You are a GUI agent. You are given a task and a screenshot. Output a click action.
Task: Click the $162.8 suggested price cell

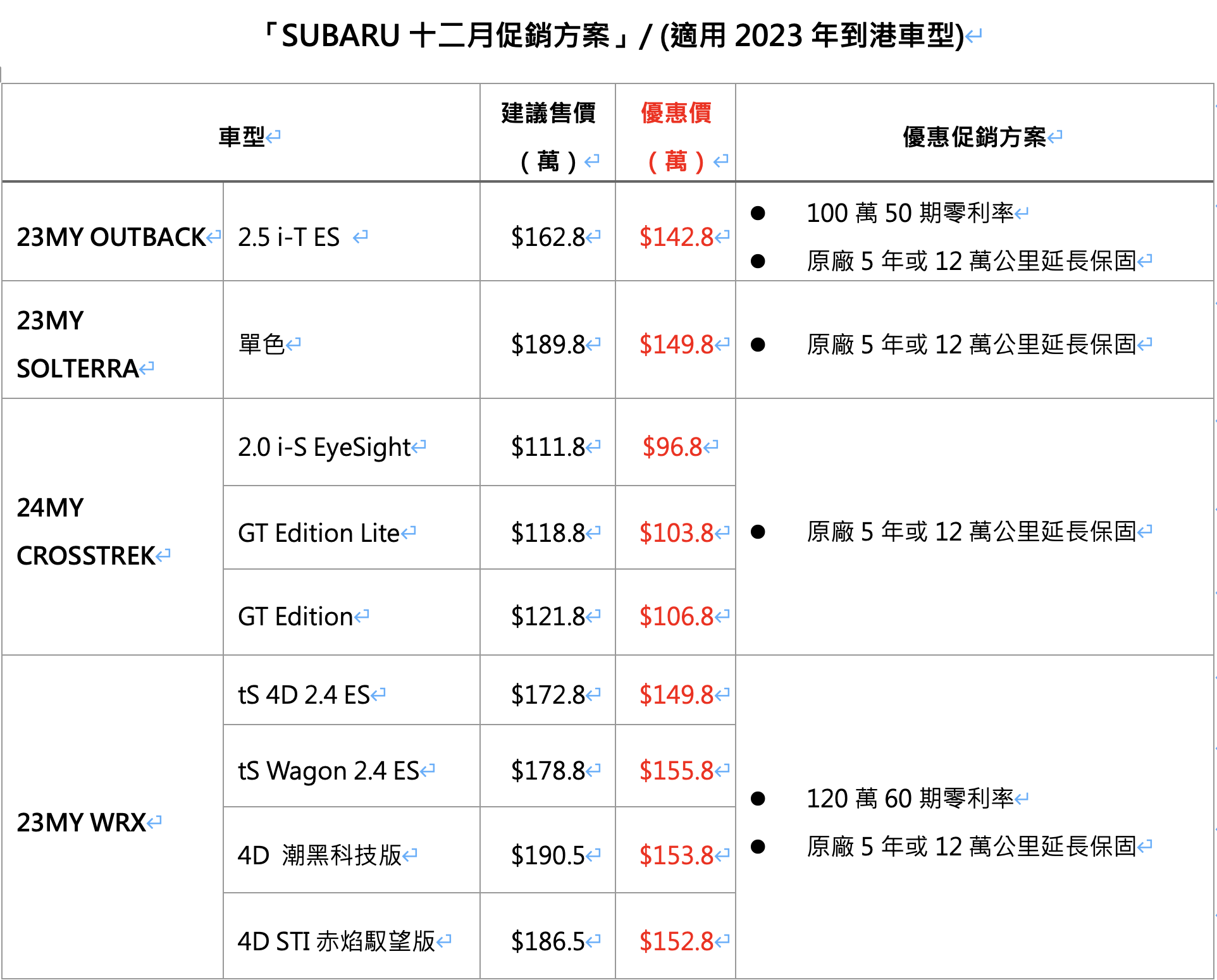[548, 237]
